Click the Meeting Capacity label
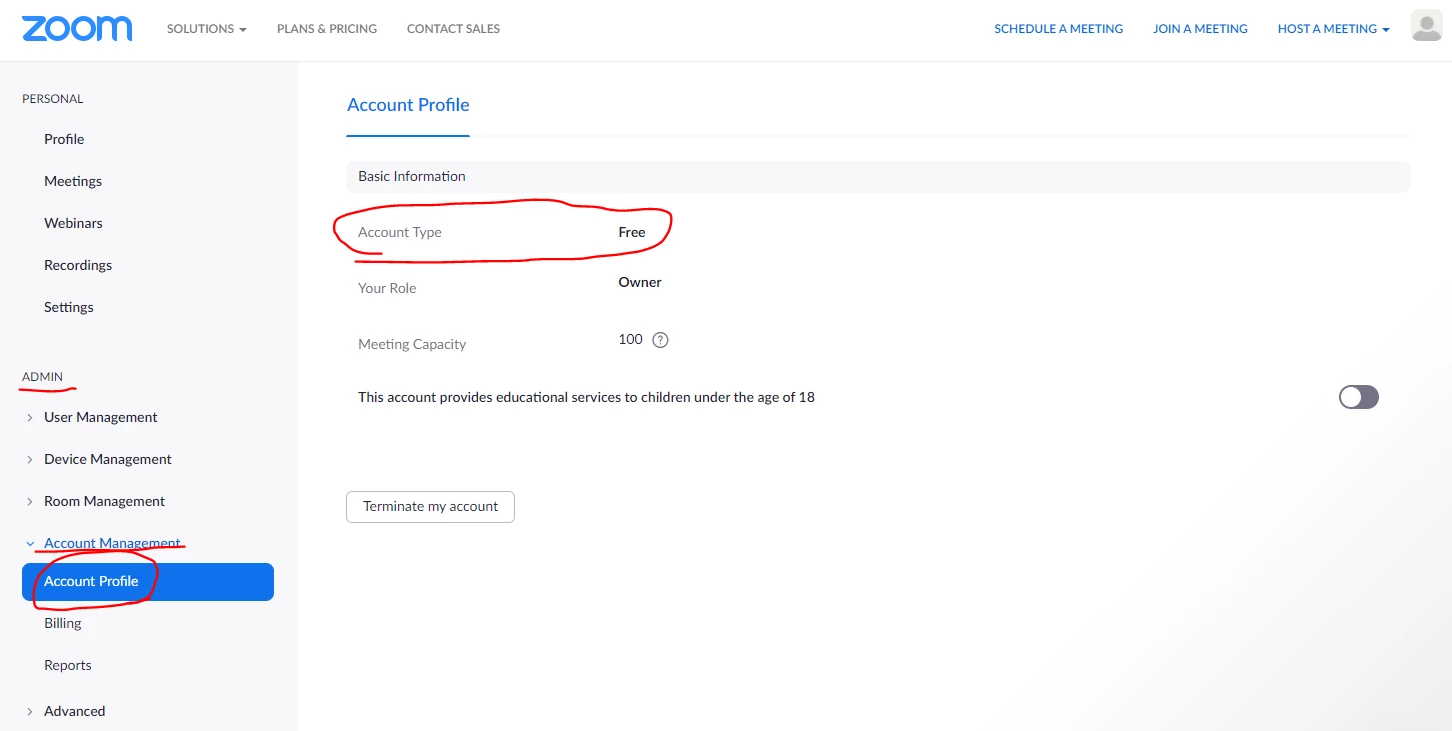This screenshot has width=1452, height=731. (x=412, y=344)
